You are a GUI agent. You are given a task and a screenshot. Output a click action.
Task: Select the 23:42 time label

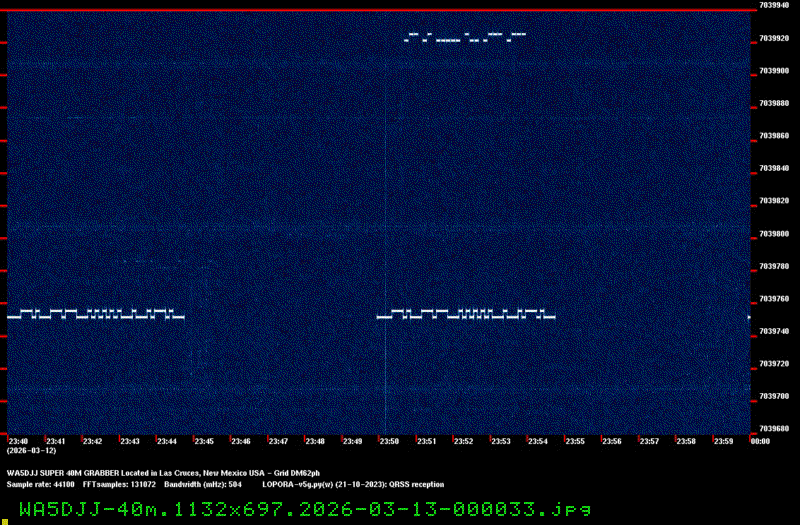(92, 441)
